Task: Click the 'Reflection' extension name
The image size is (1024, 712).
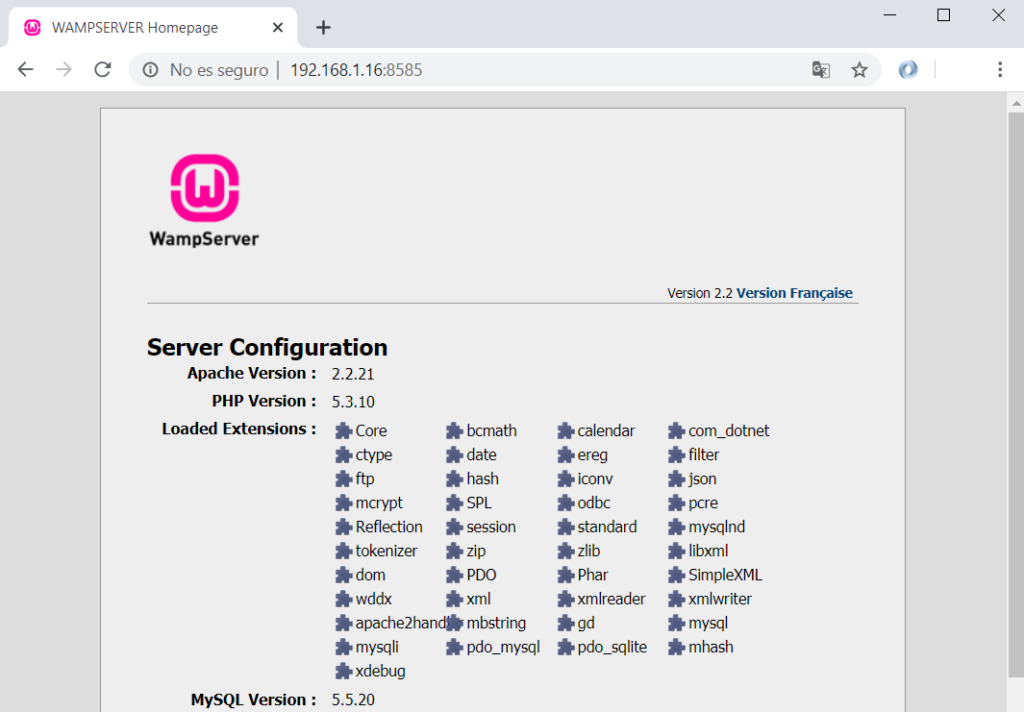Action: (389, 526)
